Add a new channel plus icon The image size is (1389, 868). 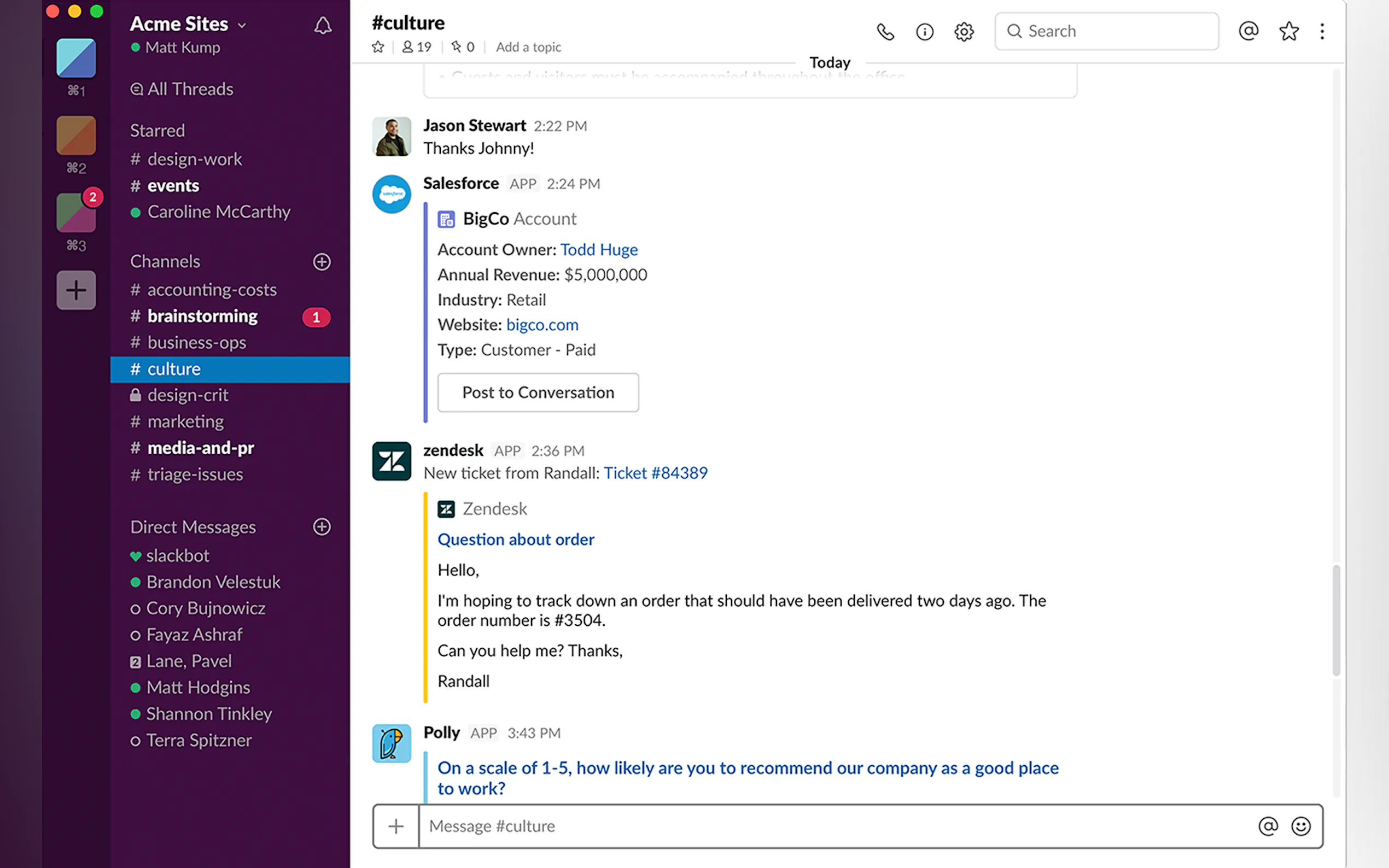point(322,262)
